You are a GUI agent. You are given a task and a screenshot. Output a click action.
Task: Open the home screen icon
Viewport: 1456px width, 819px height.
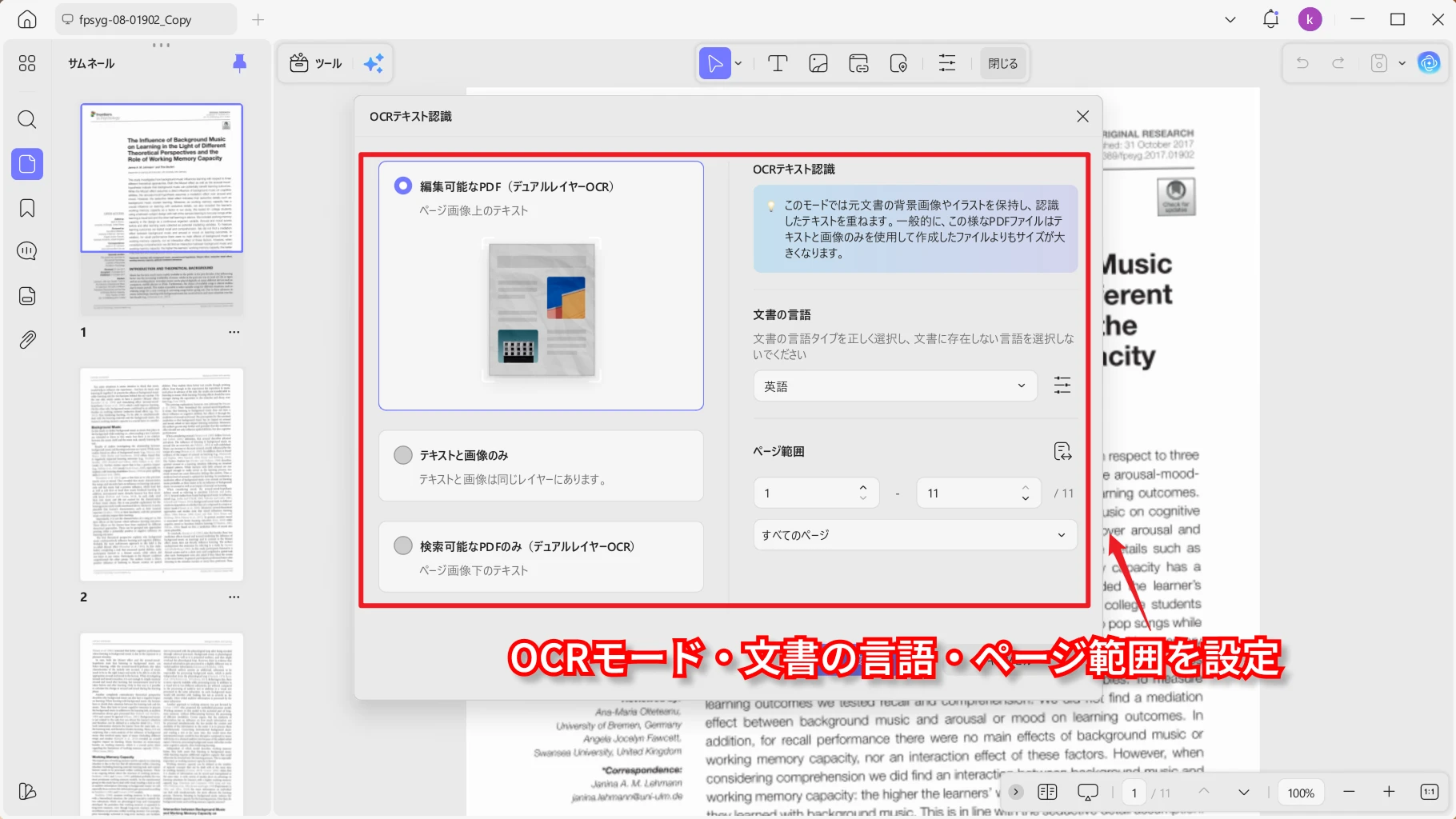[27, 19]
